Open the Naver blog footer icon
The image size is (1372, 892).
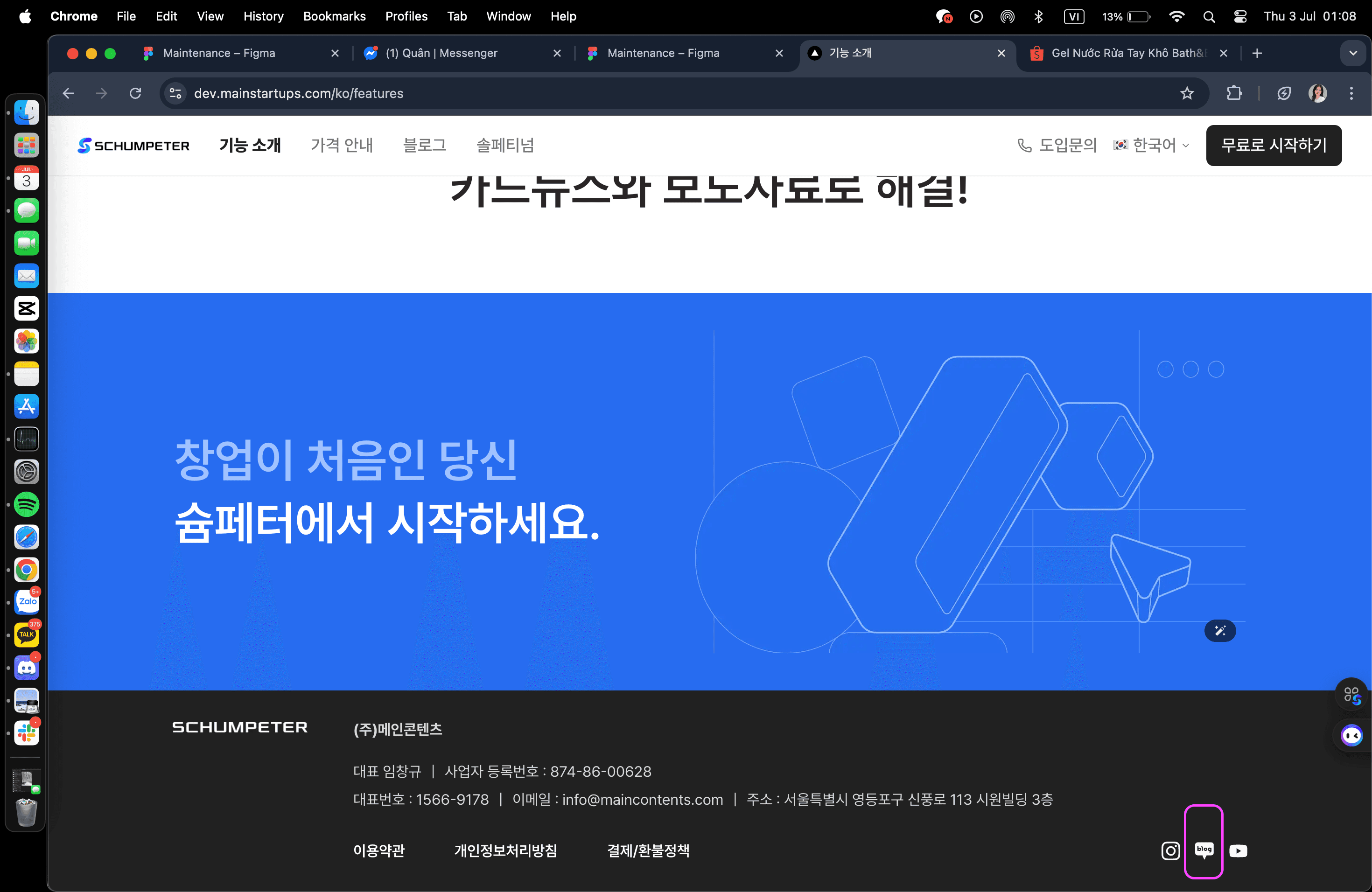coord(1204,850)
